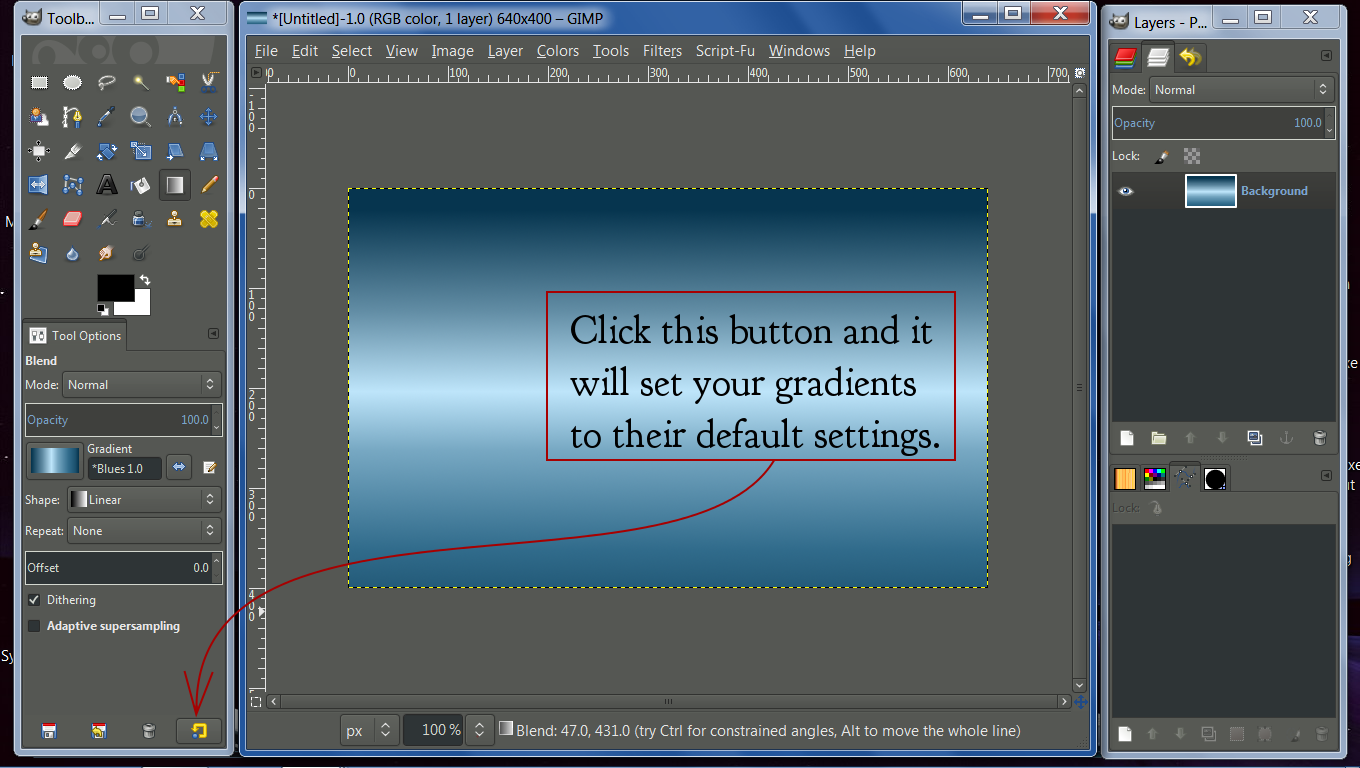Select the Color Picker eyedropper tool
Screen dimensions: 1360x768
coord(107,117)
